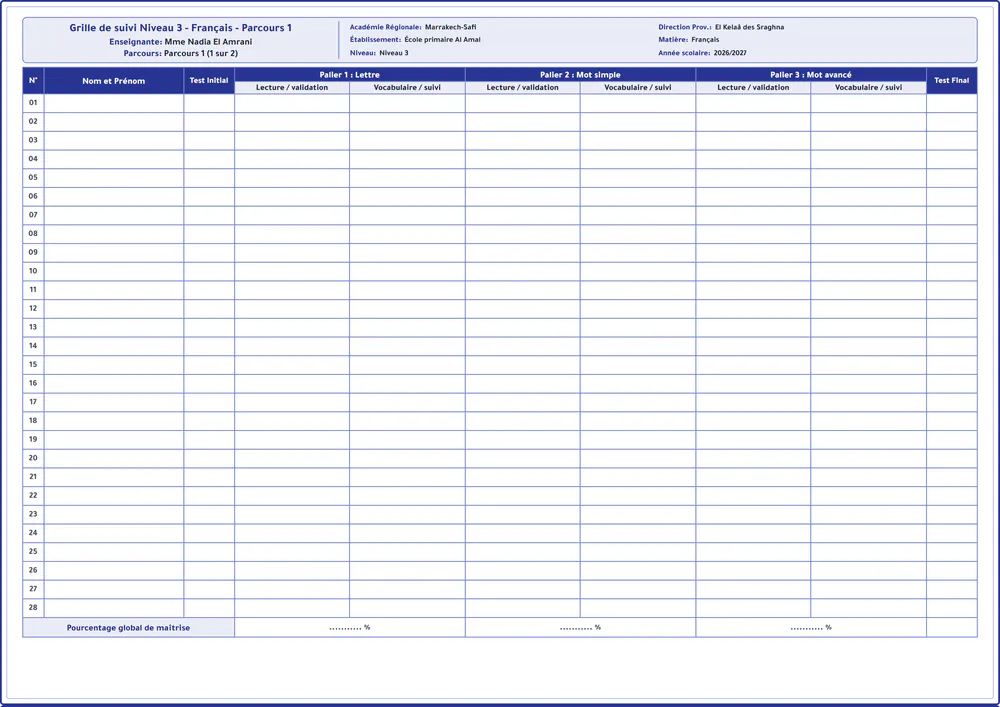Viewport: 1000px width, 707px height.
Task: Select the 'Test Initial' column header
Action: (209, 81)
